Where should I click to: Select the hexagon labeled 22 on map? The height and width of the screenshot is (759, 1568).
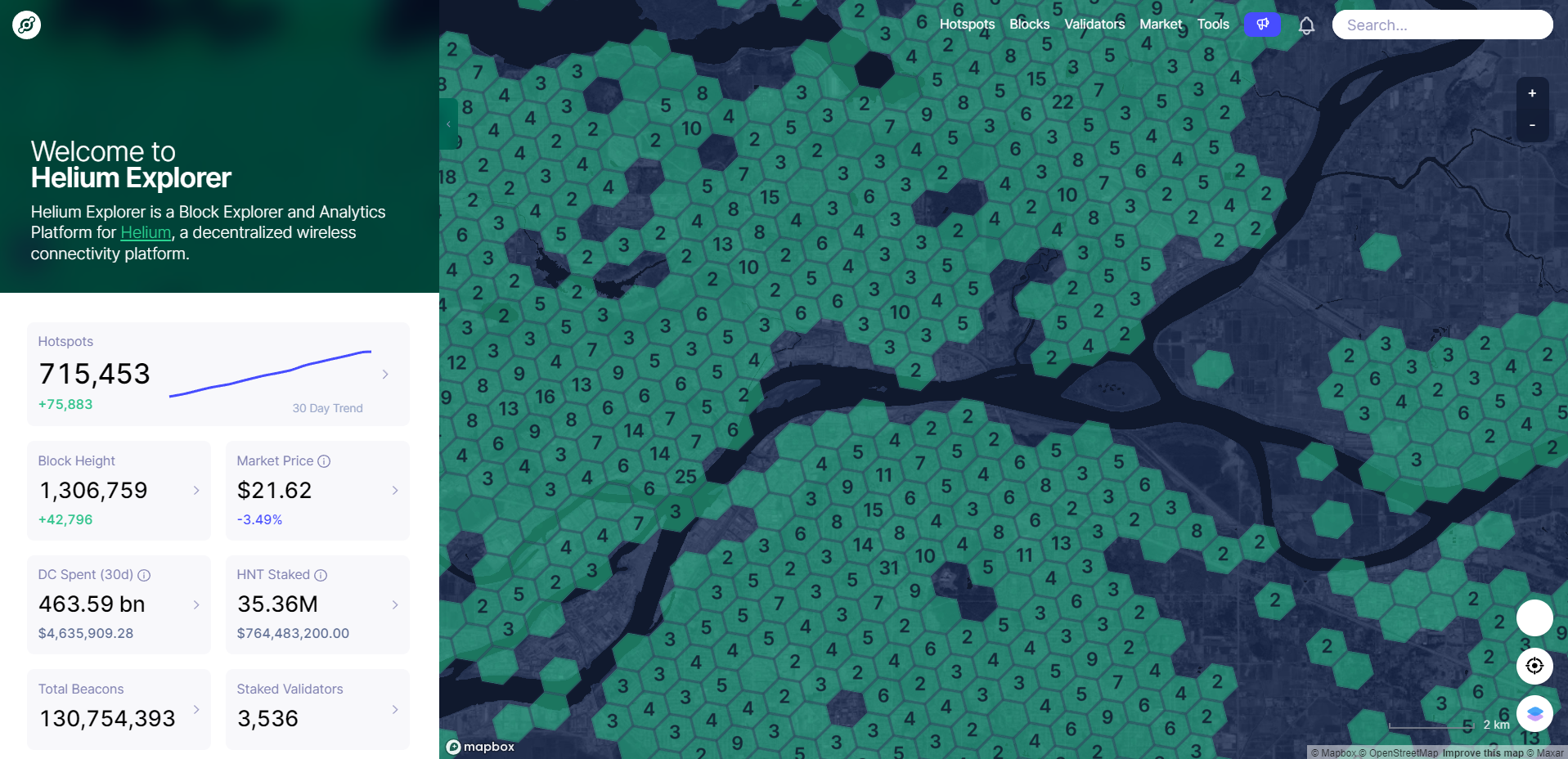tap(1063, 101)
